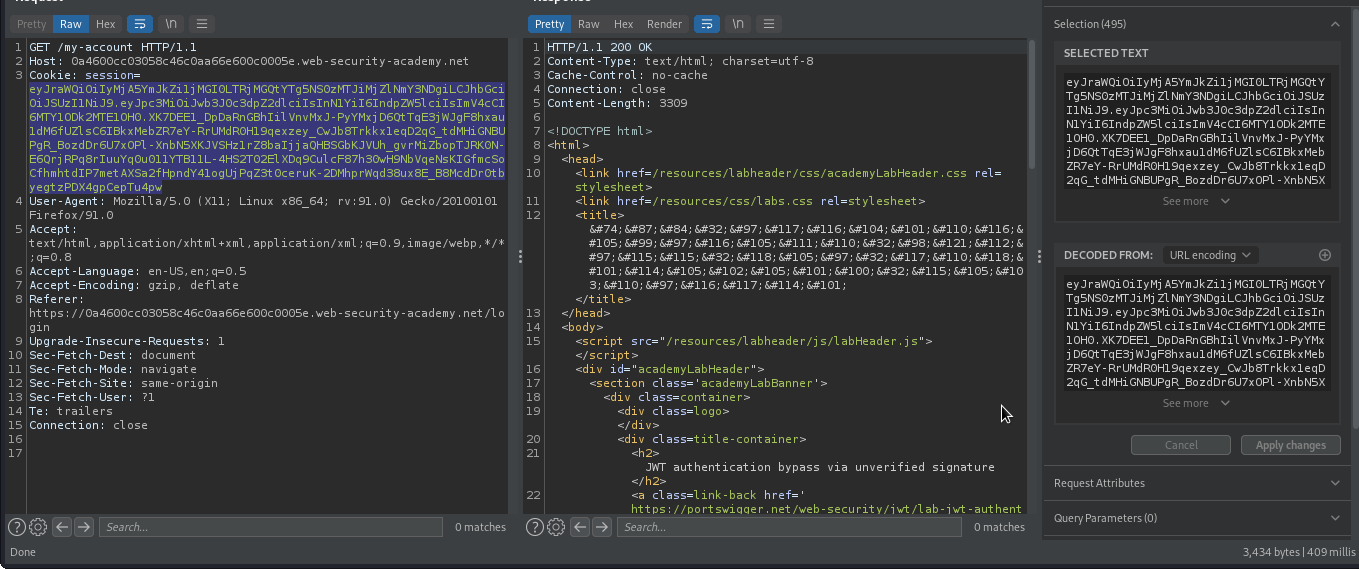
Task: Select the Response Hex tab
Action: (x=623, y=24)
